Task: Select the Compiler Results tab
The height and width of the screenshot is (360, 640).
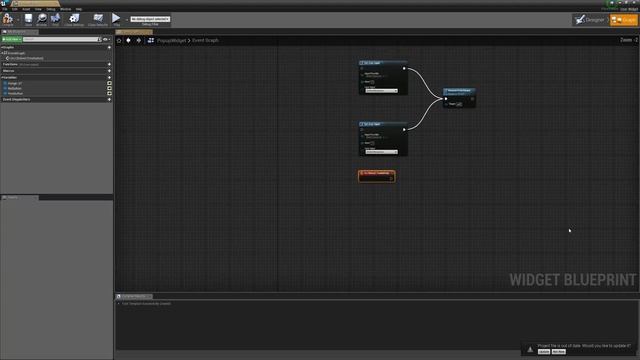Action: [x=134, y=296]
